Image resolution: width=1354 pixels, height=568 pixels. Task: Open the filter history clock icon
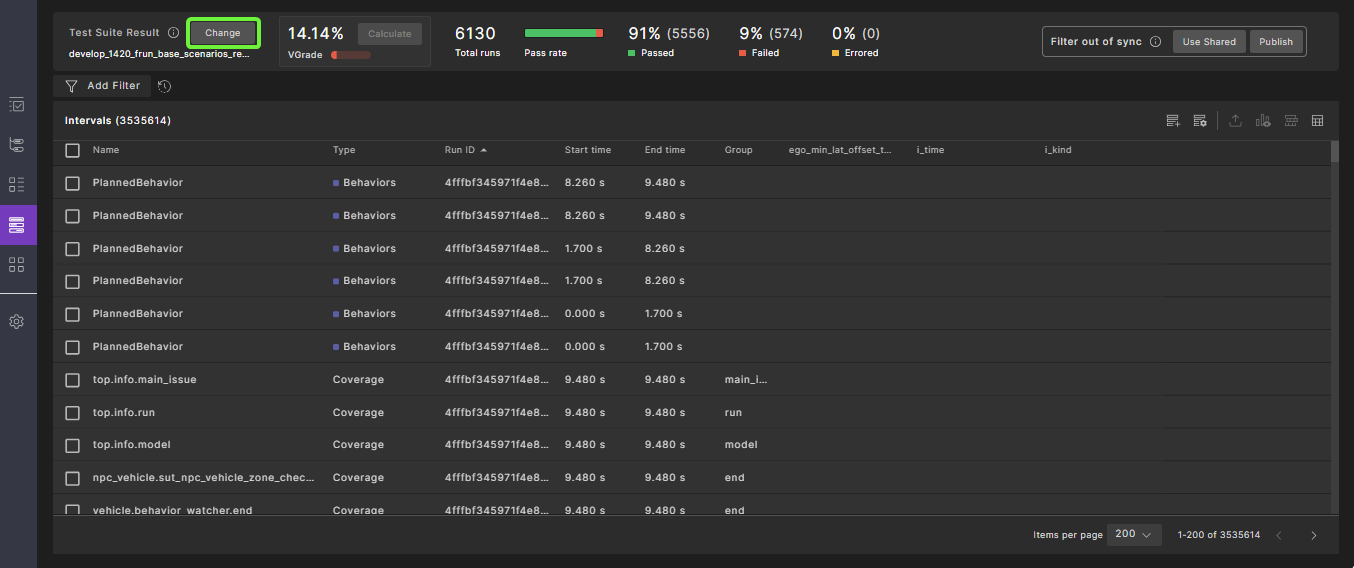[x=165, y=87]
